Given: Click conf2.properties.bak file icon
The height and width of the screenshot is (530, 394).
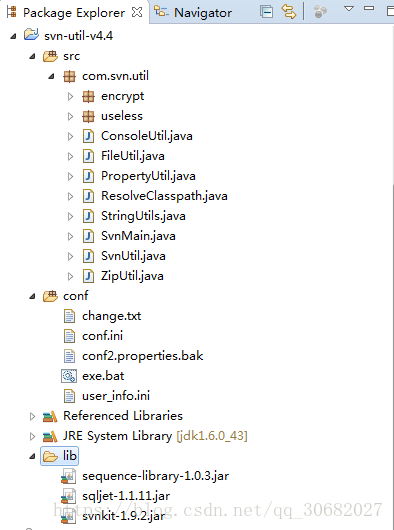Looking at the screenshot, I should (x=69, y=356).
